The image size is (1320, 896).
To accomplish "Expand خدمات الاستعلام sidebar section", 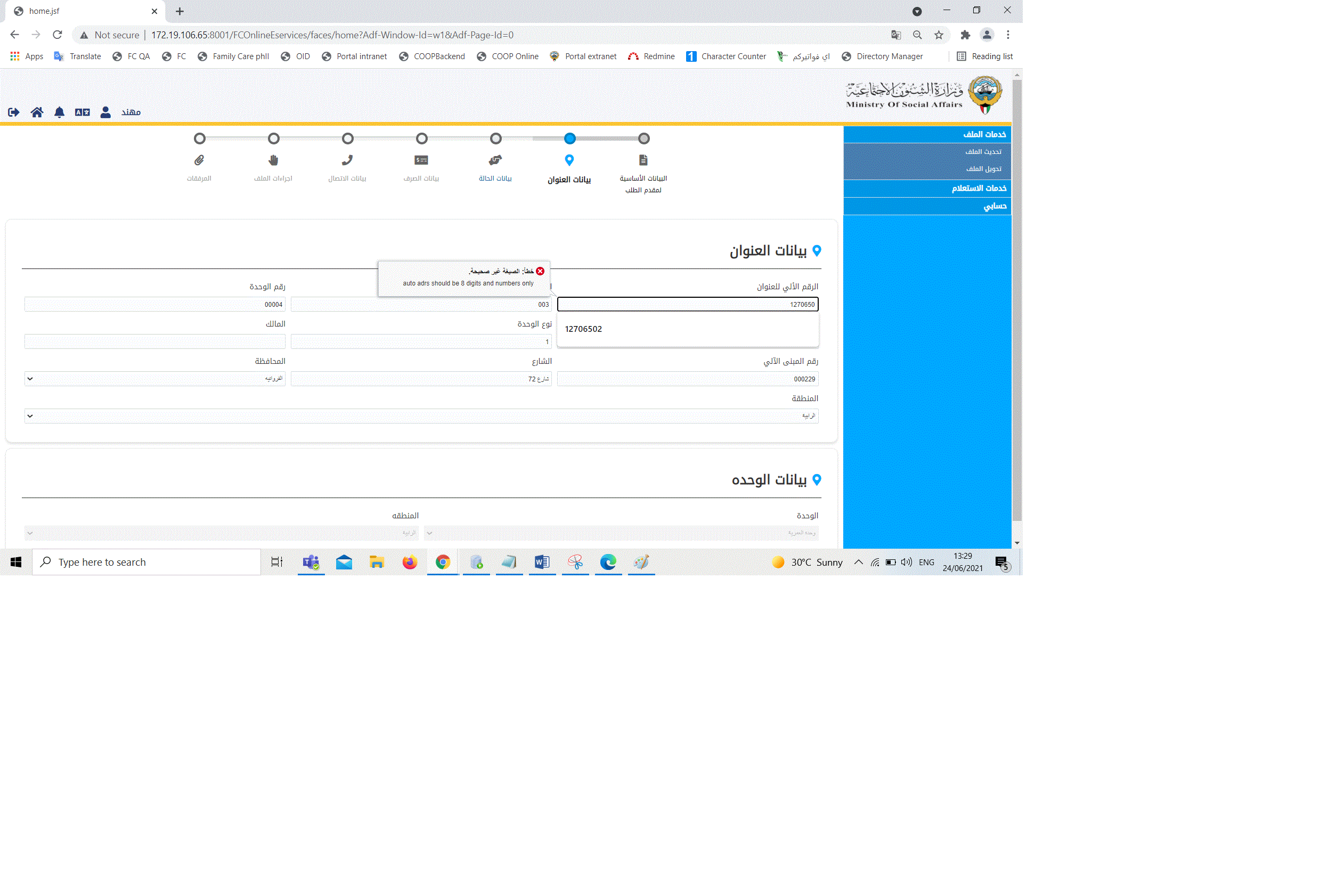I will point(927,189).
